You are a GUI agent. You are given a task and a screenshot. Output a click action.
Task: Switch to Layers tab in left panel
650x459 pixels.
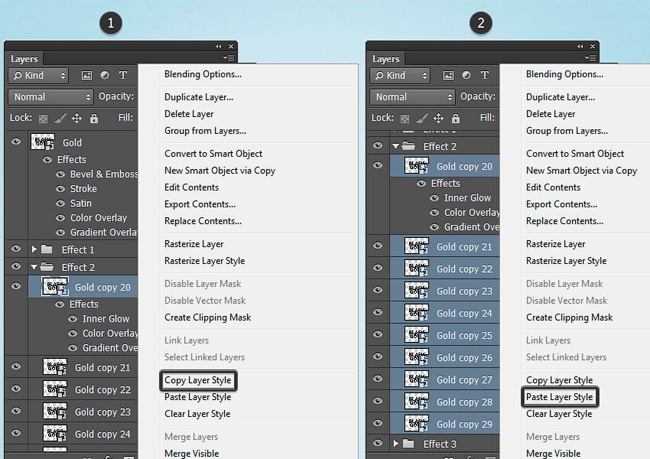tap(24, 59)
